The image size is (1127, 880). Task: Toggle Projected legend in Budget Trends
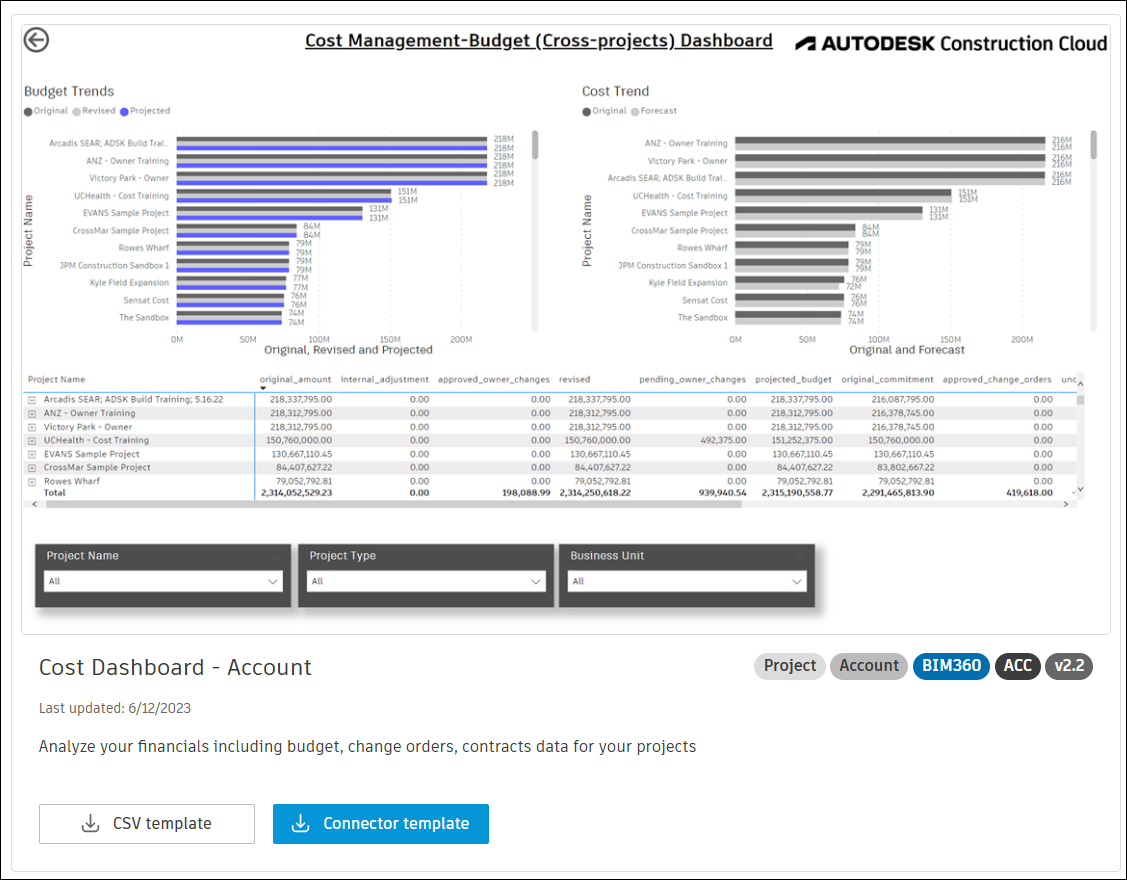145,111
